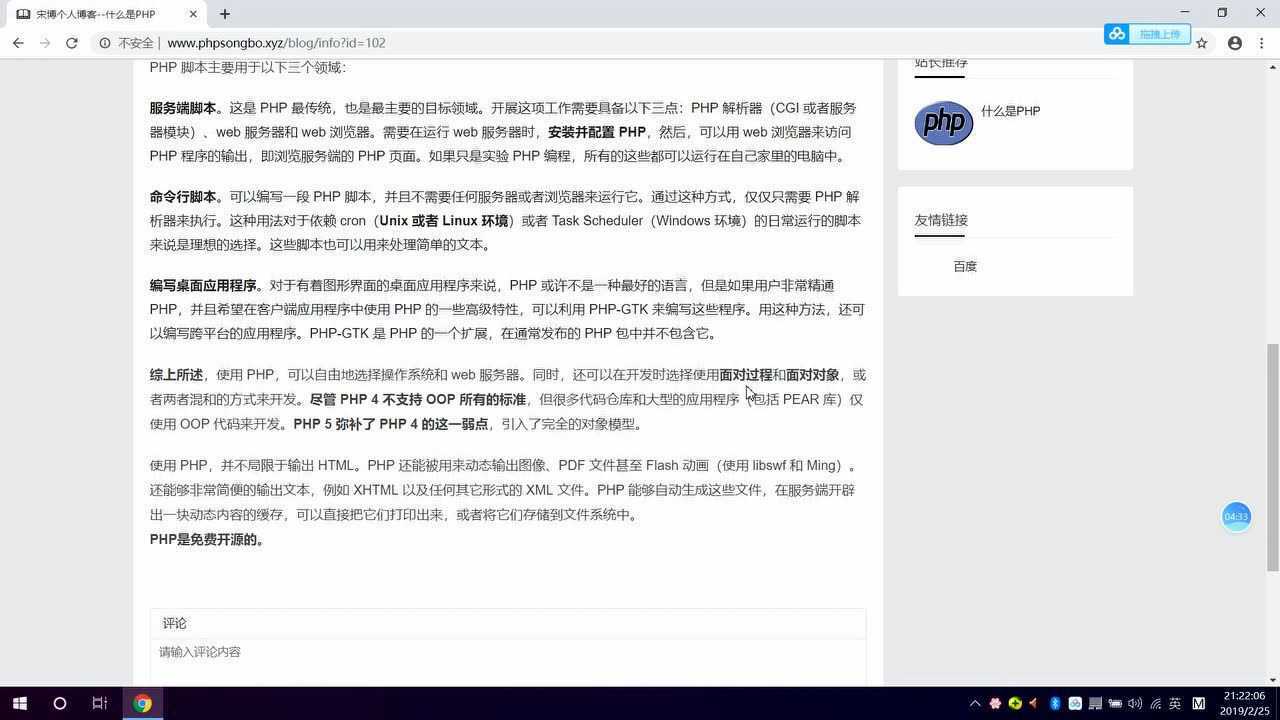The width and height of the screenshot is (1280, 720).
Task: Click the green plus tray icon
Action: point(1015,704)
